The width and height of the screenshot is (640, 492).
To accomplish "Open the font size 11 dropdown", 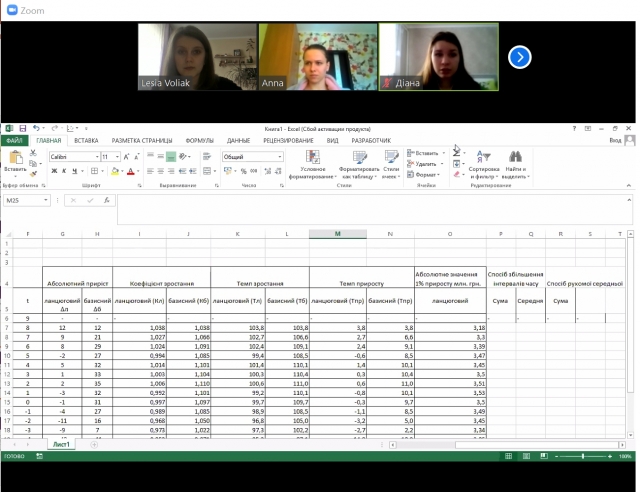I will (x=117, y=157).
